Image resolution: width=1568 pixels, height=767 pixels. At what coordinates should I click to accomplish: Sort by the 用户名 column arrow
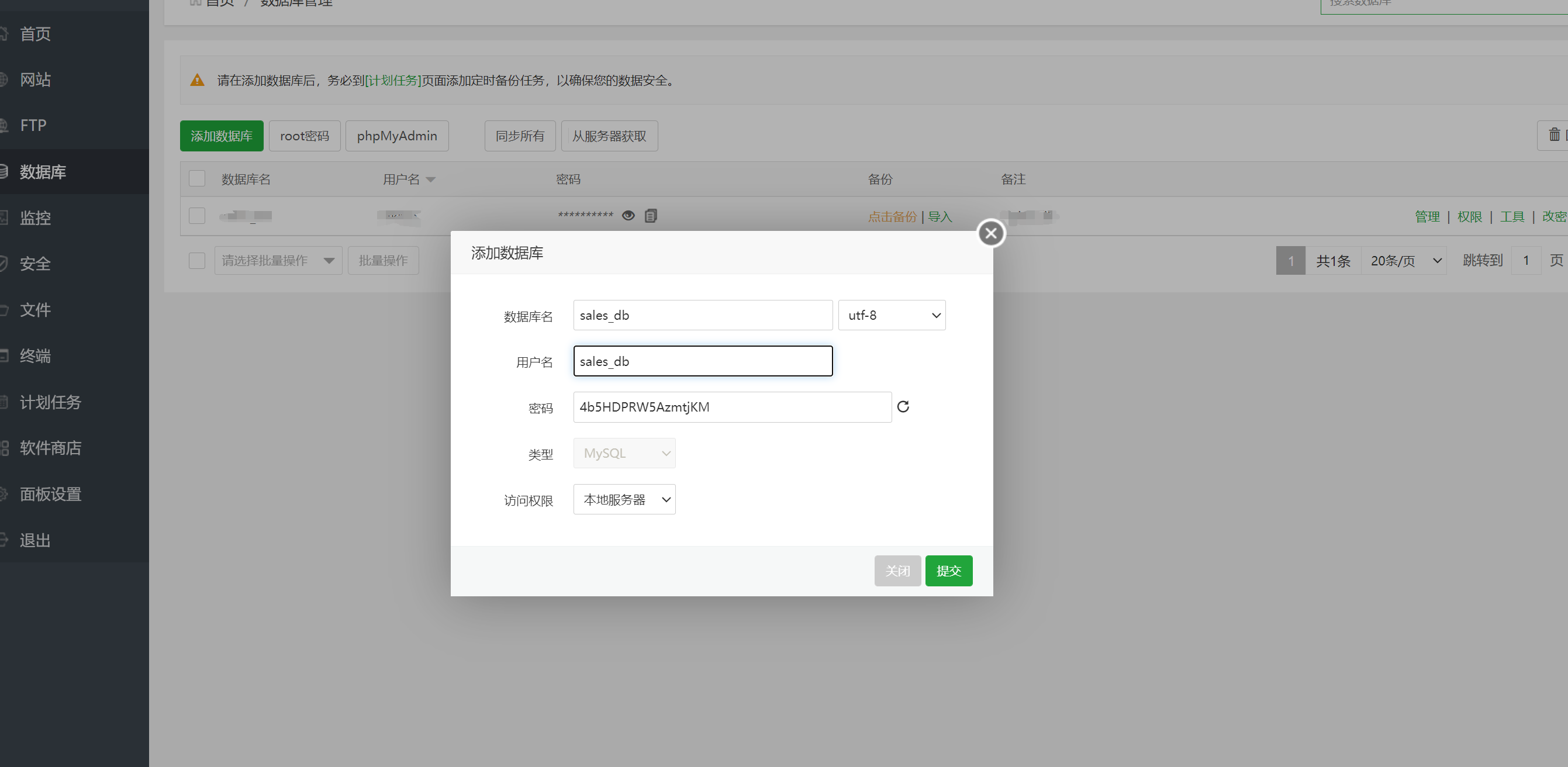click(x=431, y=179)
